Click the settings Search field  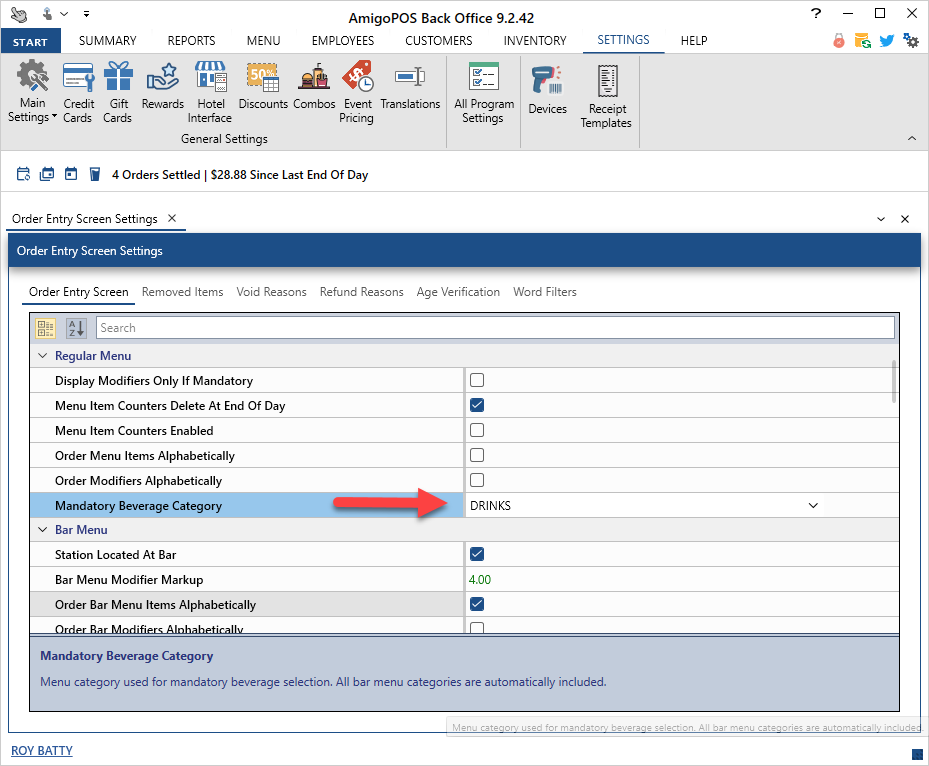click(494, 328)
